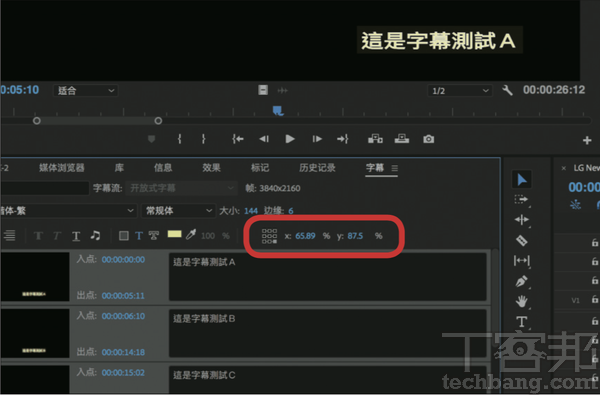Click the 大小 value 144
600x395 pixels.
coord(251,211)
